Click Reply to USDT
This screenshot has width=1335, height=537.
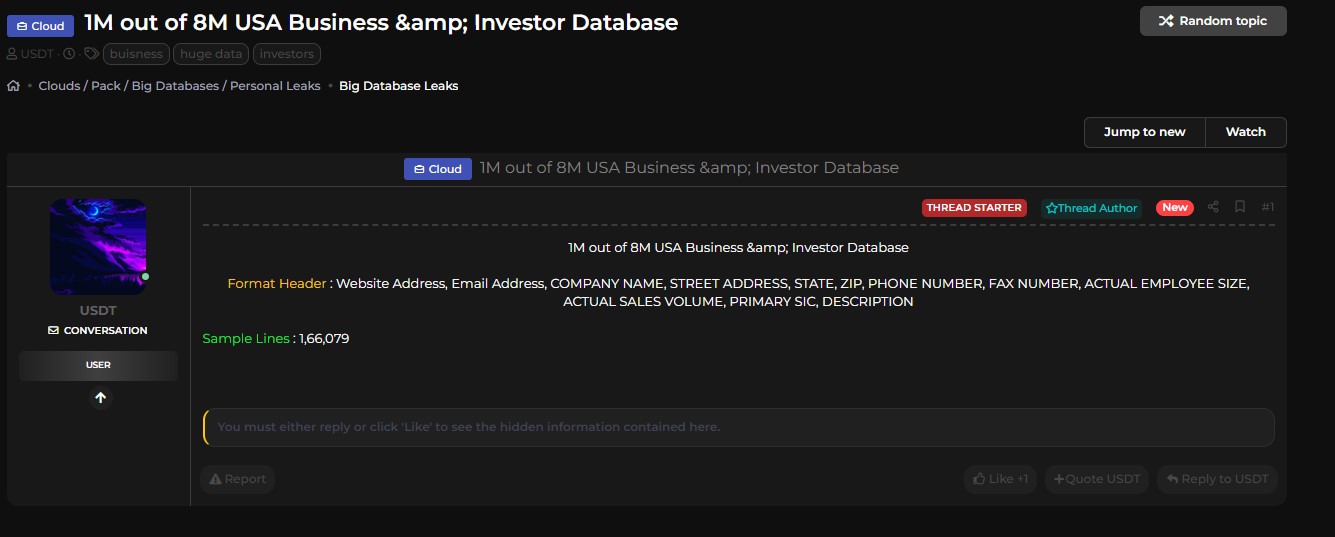coord(1217,479)
